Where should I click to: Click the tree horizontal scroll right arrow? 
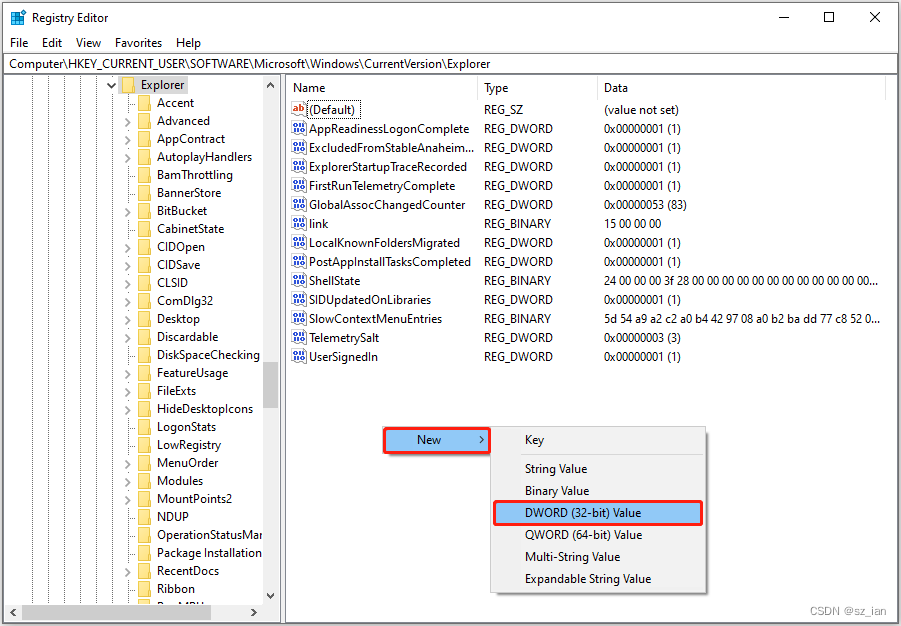(254, 612)
